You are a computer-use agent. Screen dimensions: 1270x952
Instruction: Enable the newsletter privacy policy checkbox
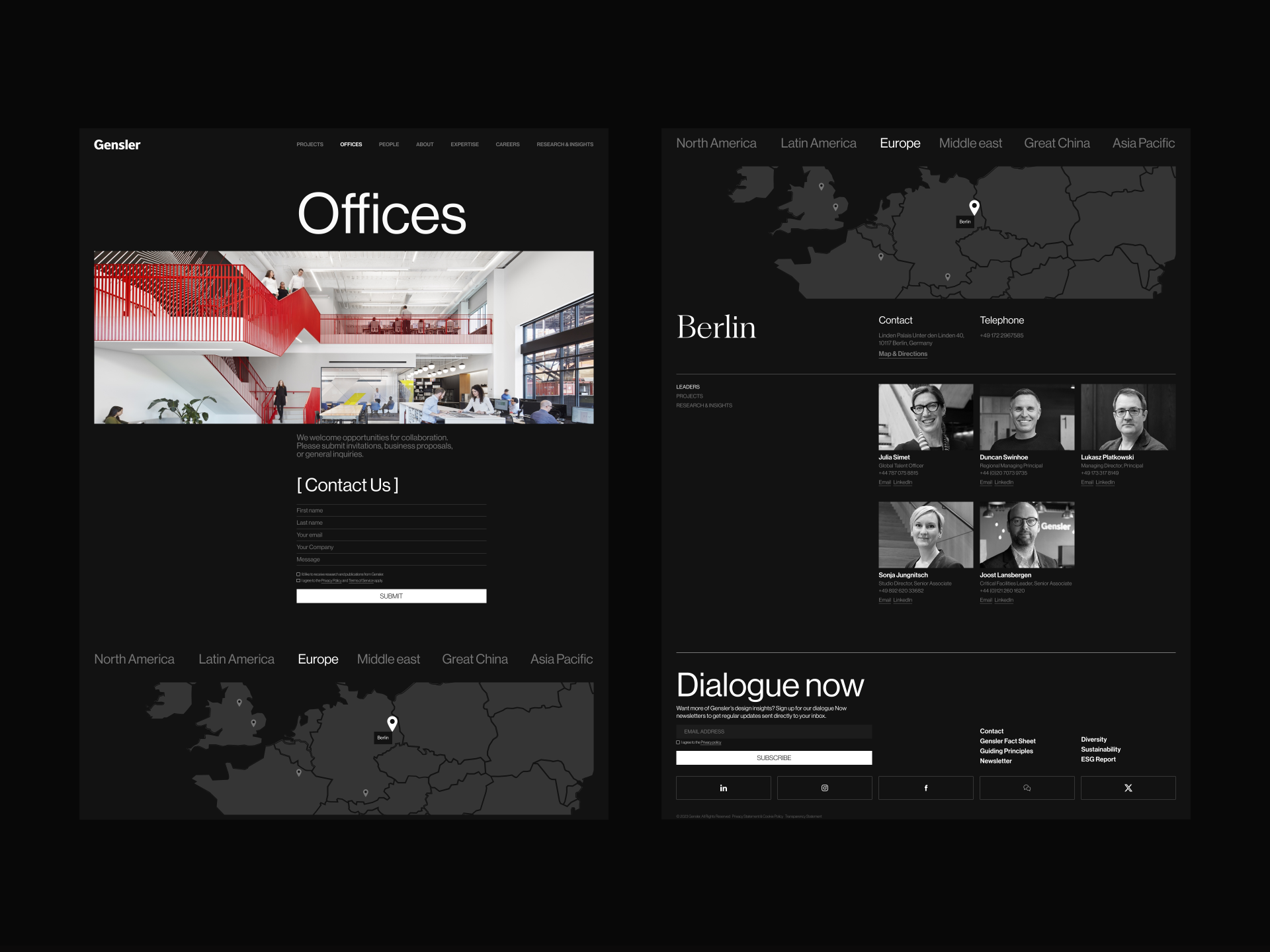(x=677, y=742)
